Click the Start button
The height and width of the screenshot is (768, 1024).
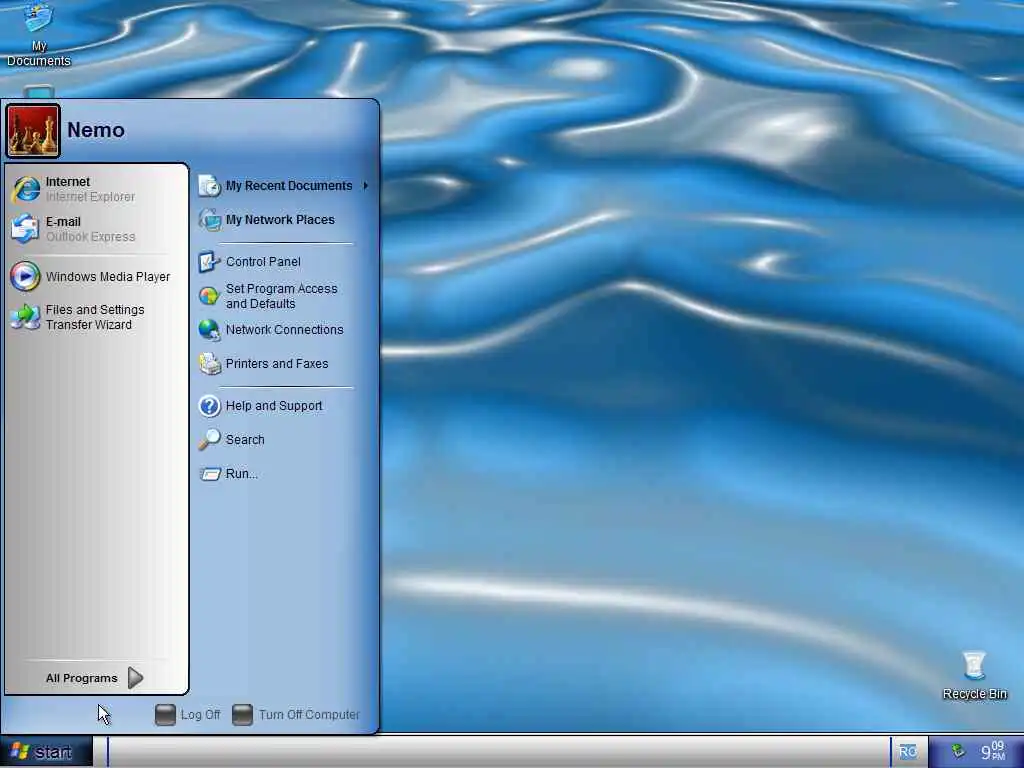pyautogui.click(x=46, y=752)
